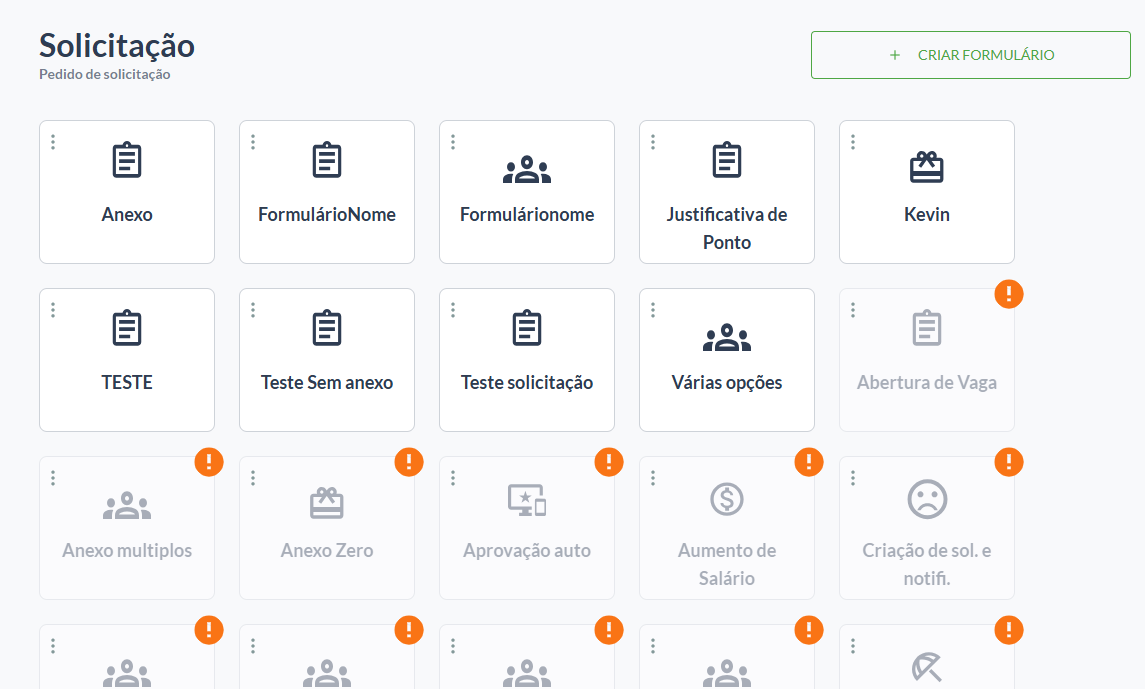Open options menu on Justificativa de Ponto card

pos(653,142)
